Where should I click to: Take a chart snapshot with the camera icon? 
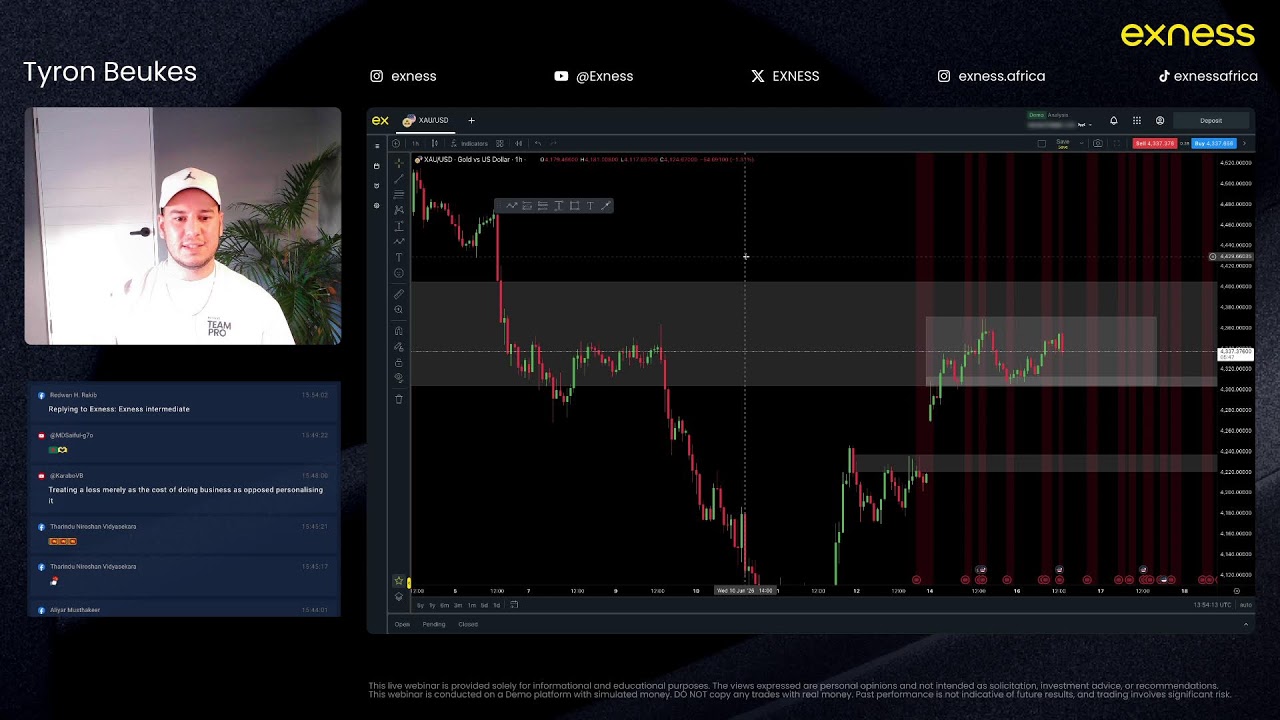pos(1098,143)
